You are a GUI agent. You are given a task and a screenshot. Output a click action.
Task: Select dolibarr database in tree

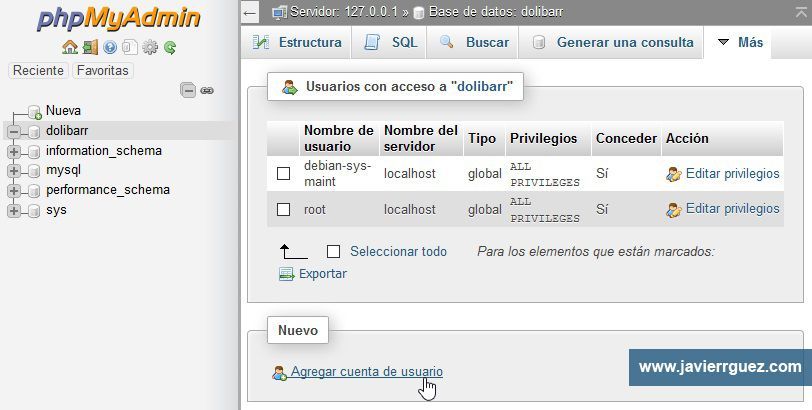coord(67,130)
